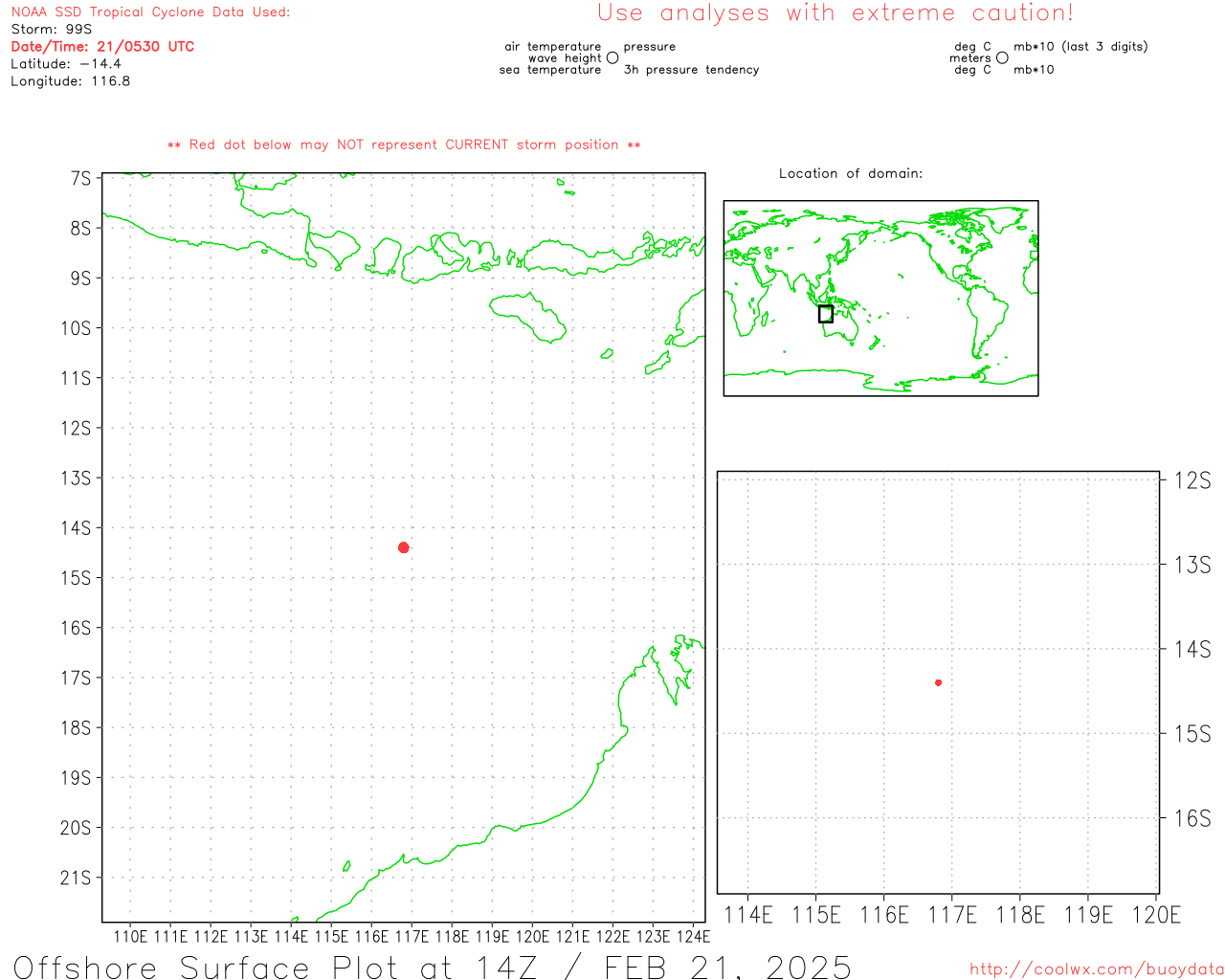The width and height of the screenshot is (1225, 980).
Task: Click the 'Longitude: 116.8' text
Action: 71,81
